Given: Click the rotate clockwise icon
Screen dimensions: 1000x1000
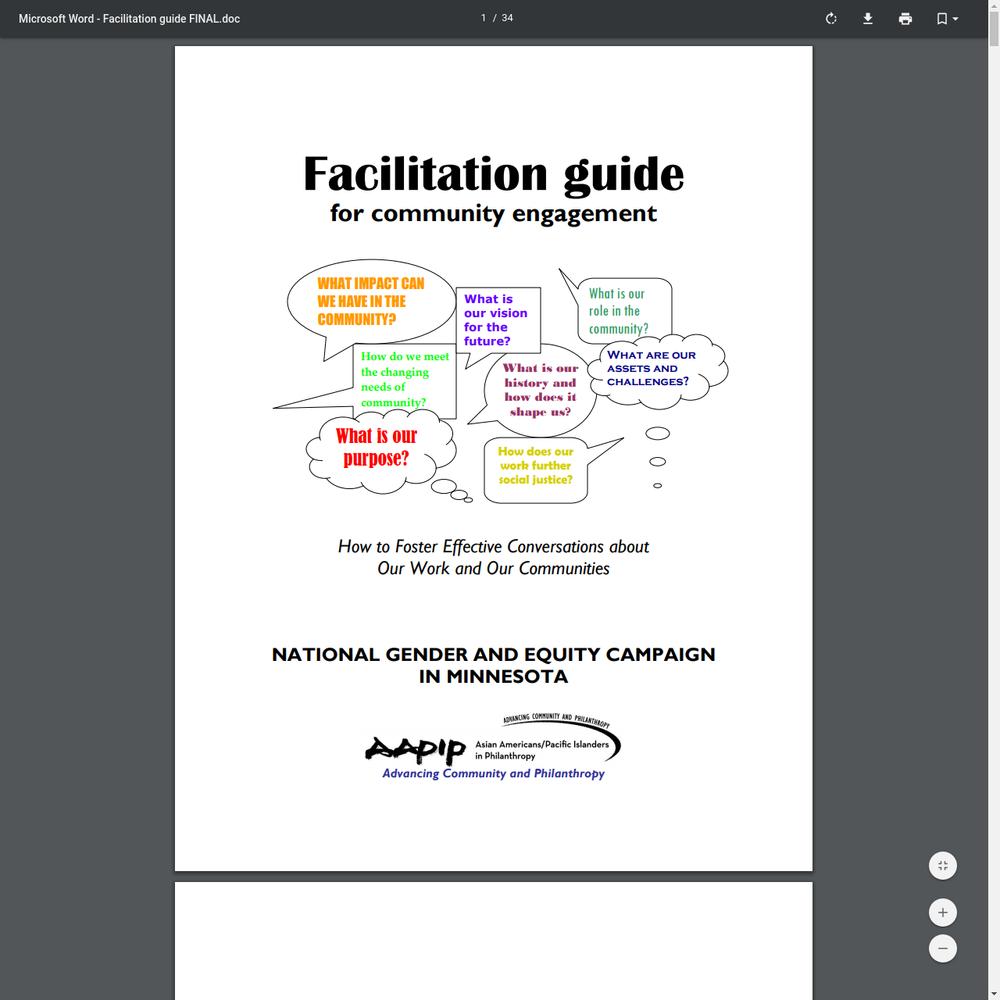Looking at the screenshot, I should tap(830, 18).
